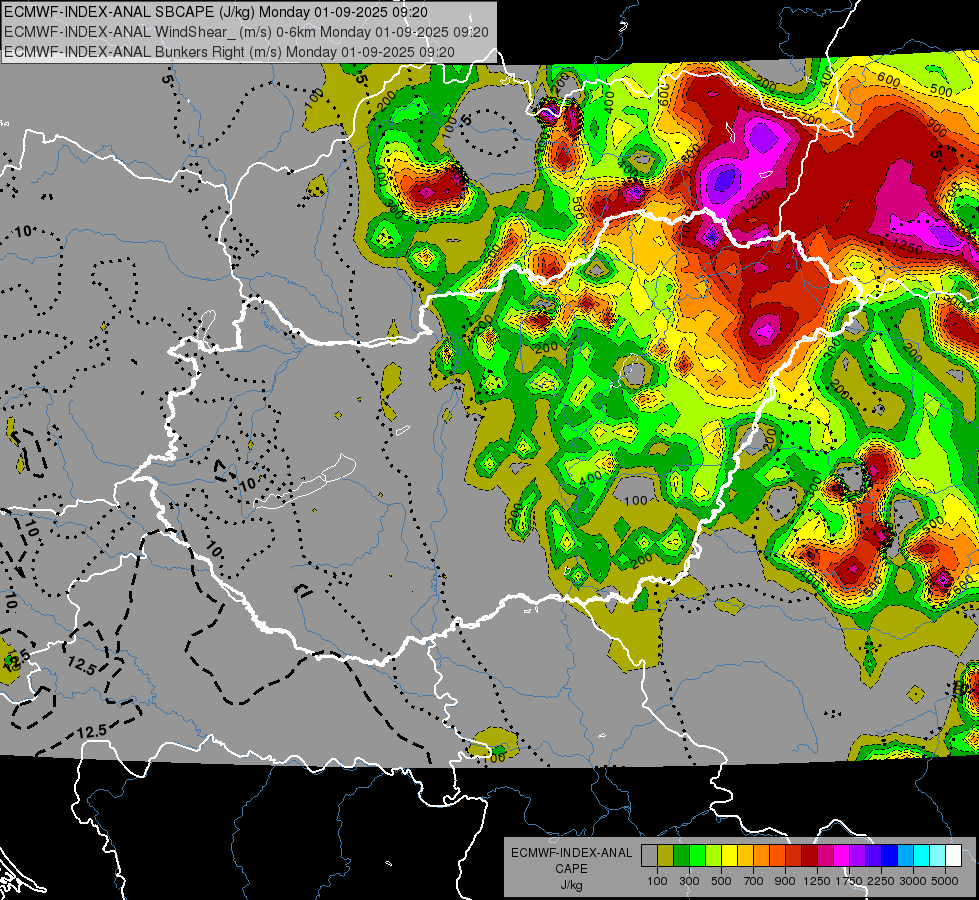Image resolution: width=979 pixels, height=900 pixels.
Task: Click the dark green legend swatch
Action: [x=681, y=856]
